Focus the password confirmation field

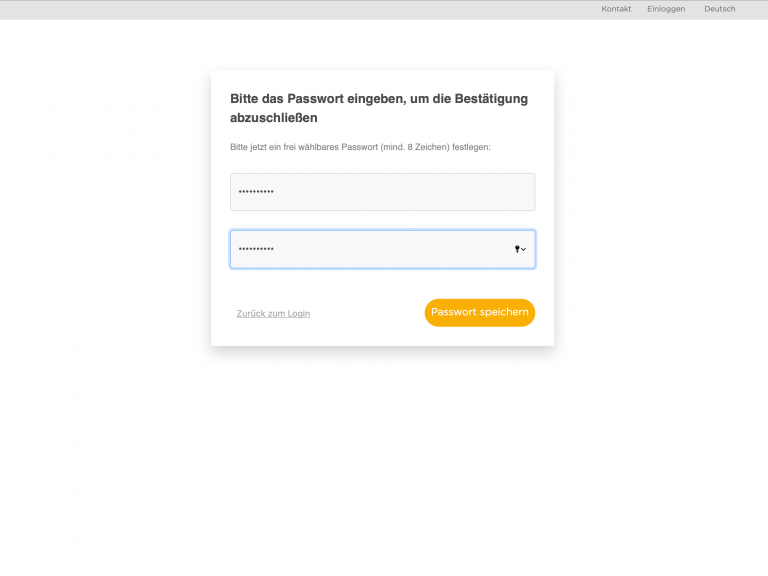pos(383,249)
